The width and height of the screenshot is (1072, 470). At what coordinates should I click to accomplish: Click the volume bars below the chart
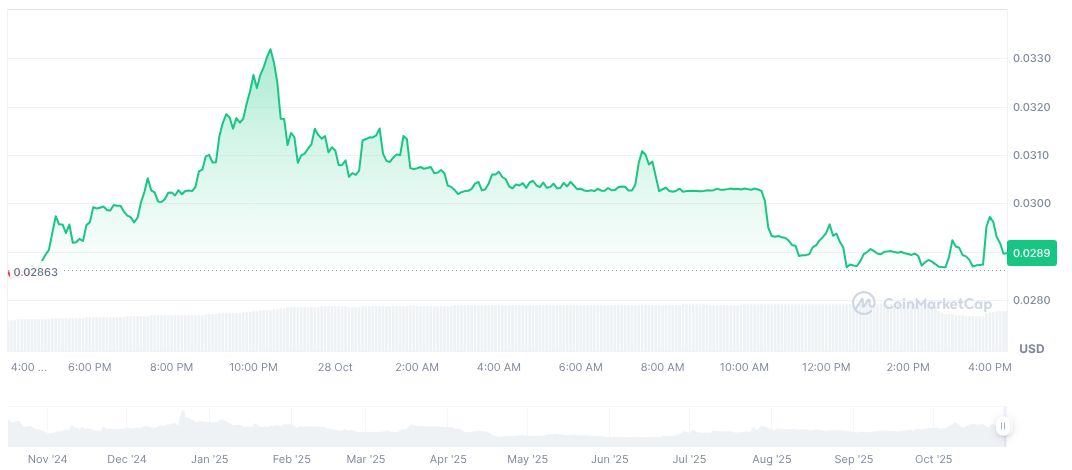pos(500,330)
